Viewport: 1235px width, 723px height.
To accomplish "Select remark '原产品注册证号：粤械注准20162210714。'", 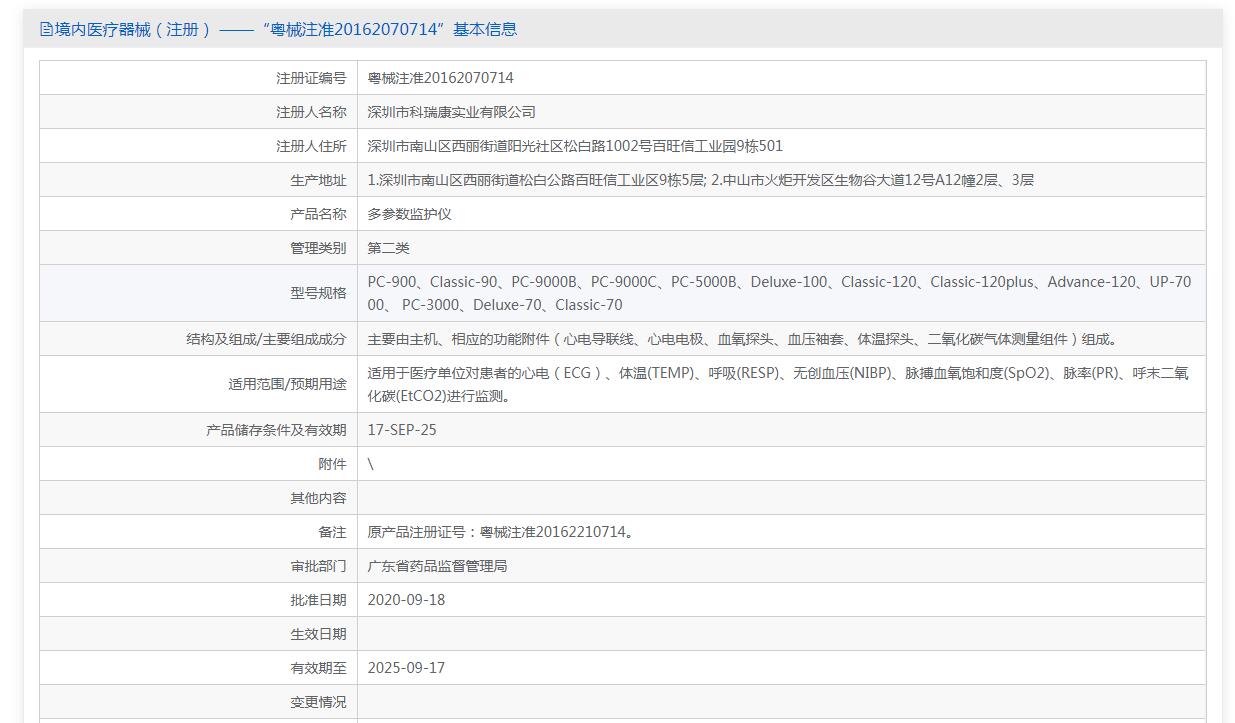I will click(500, 532).
